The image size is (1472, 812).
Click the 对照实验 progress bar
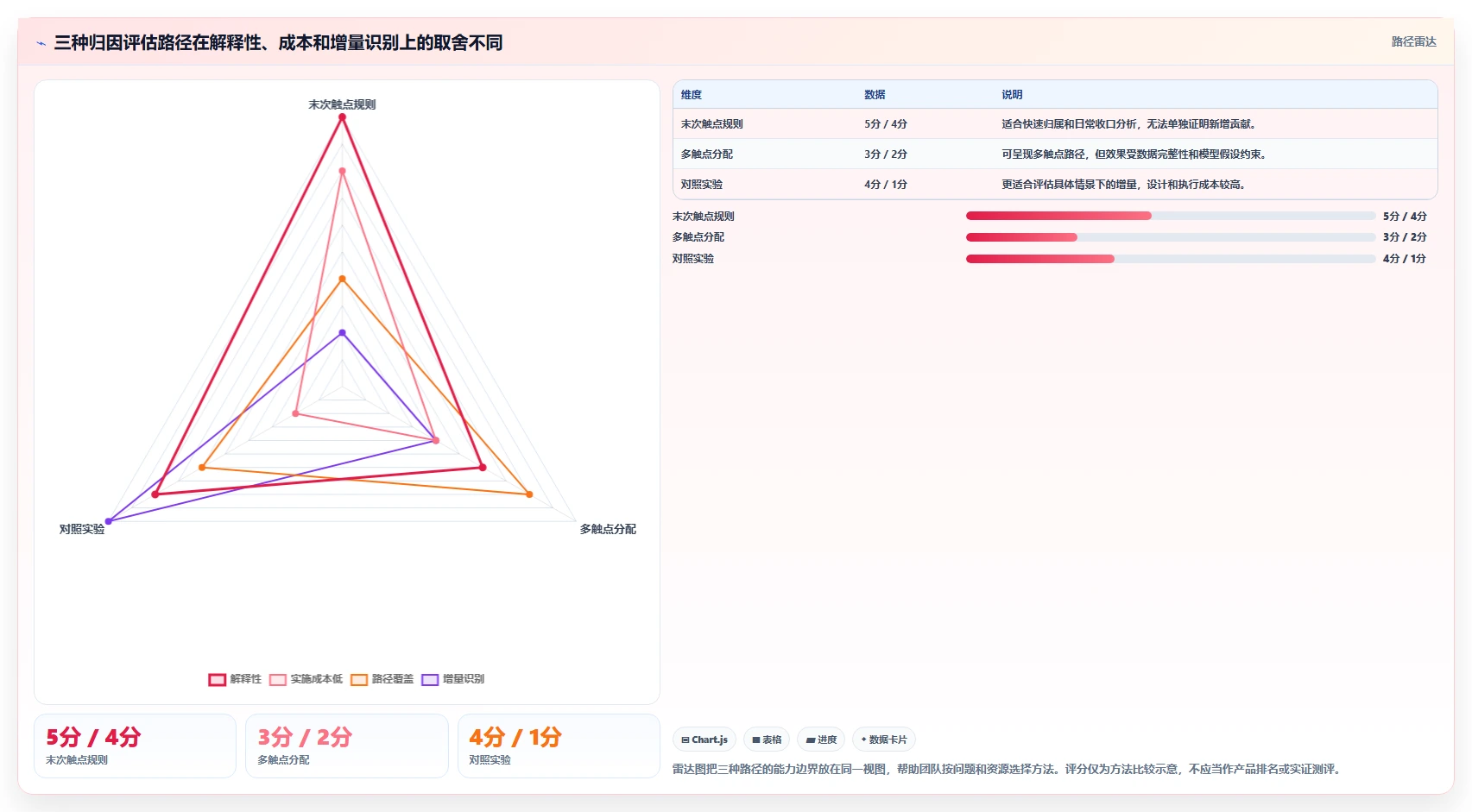pos(1171,259)
